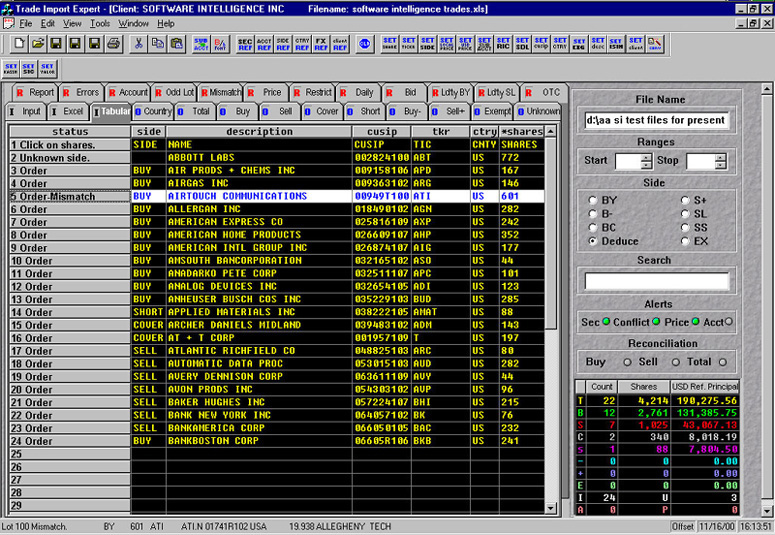Image resolution: width=775 pixels, height=535 pixels.
Task: Click the last top-row toolbar icon with magnifier
Action: pyautogui.click(x=654, y=44)
